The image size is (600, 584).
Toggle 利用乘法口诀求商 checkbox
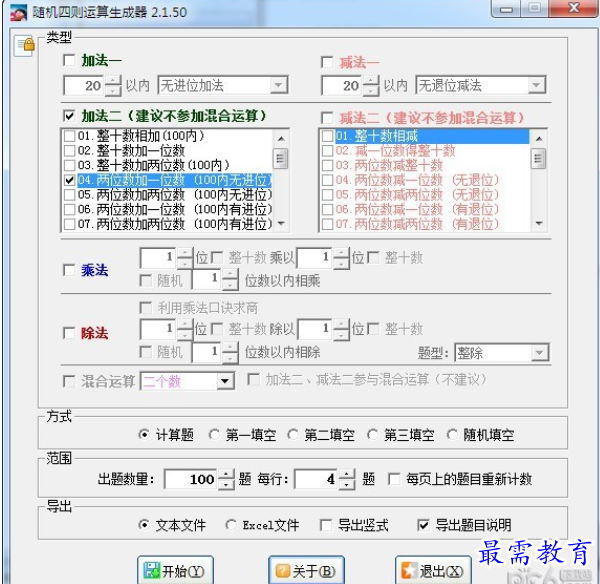pyautogui.click(x=145, y=308)
